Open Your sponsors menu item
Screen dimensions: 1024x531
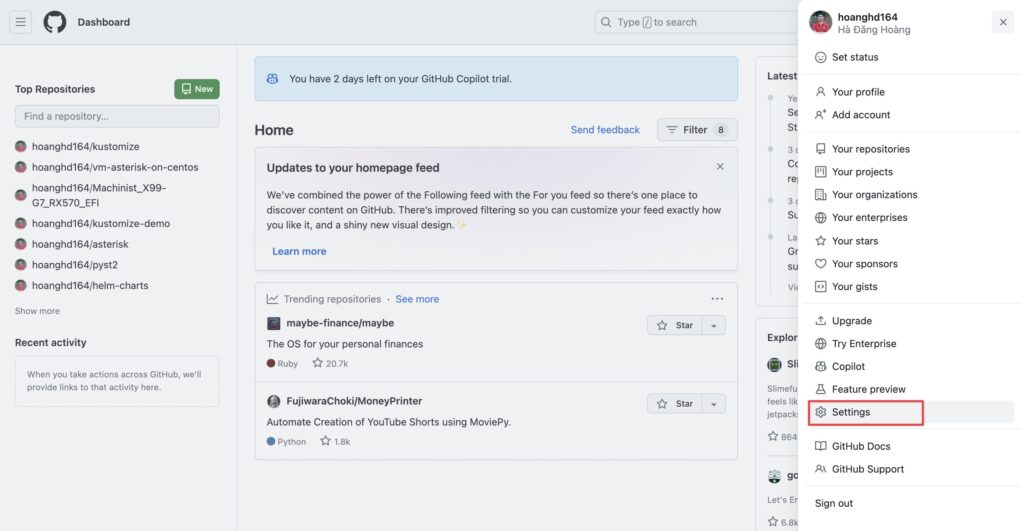point(911,264)
